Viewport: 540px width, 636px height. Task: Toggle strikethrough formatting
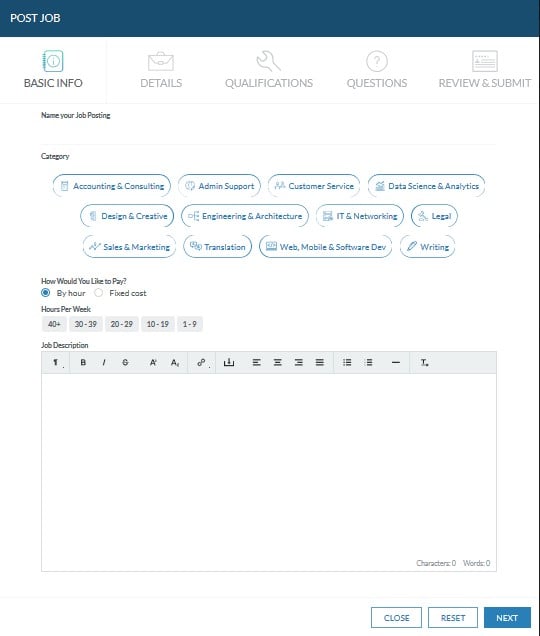125,363
